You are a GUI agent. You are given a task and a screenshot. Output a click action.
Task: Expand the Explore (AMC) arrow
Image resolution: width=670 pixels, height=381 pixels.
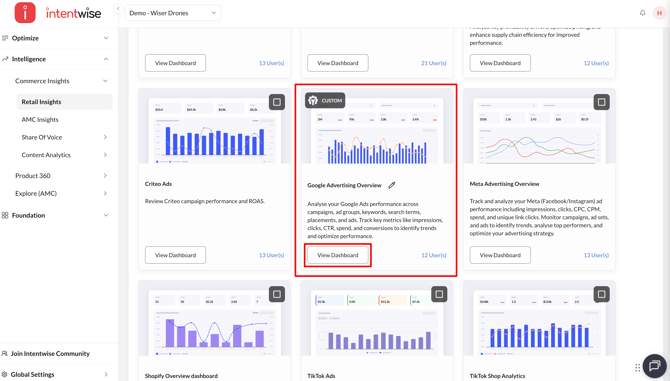(x=105, y=193)
